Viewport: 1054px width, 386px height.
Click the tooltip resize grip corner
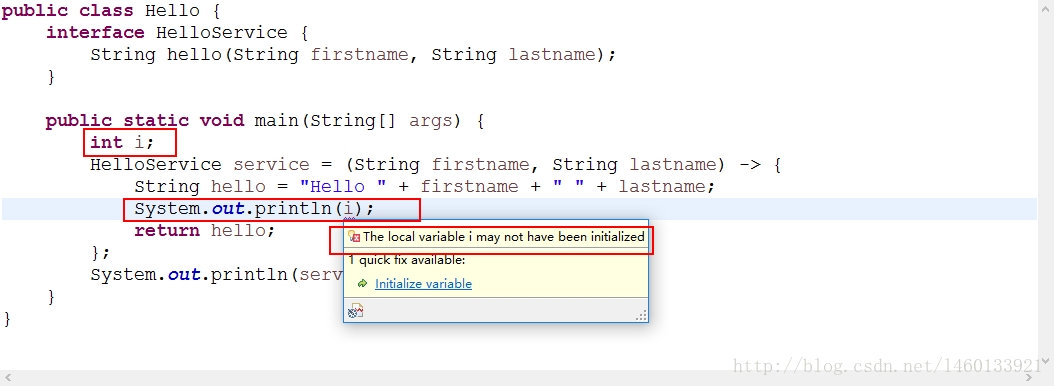click(641, 315)
